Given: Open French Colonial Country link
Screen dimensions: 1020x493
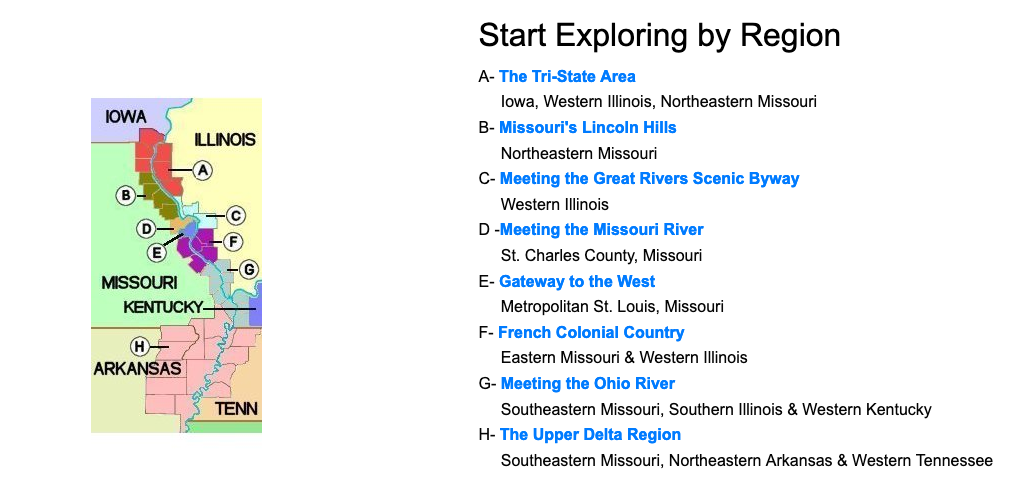Looking at the screenshot, I should pyautogui.click(x=591, y=332).
